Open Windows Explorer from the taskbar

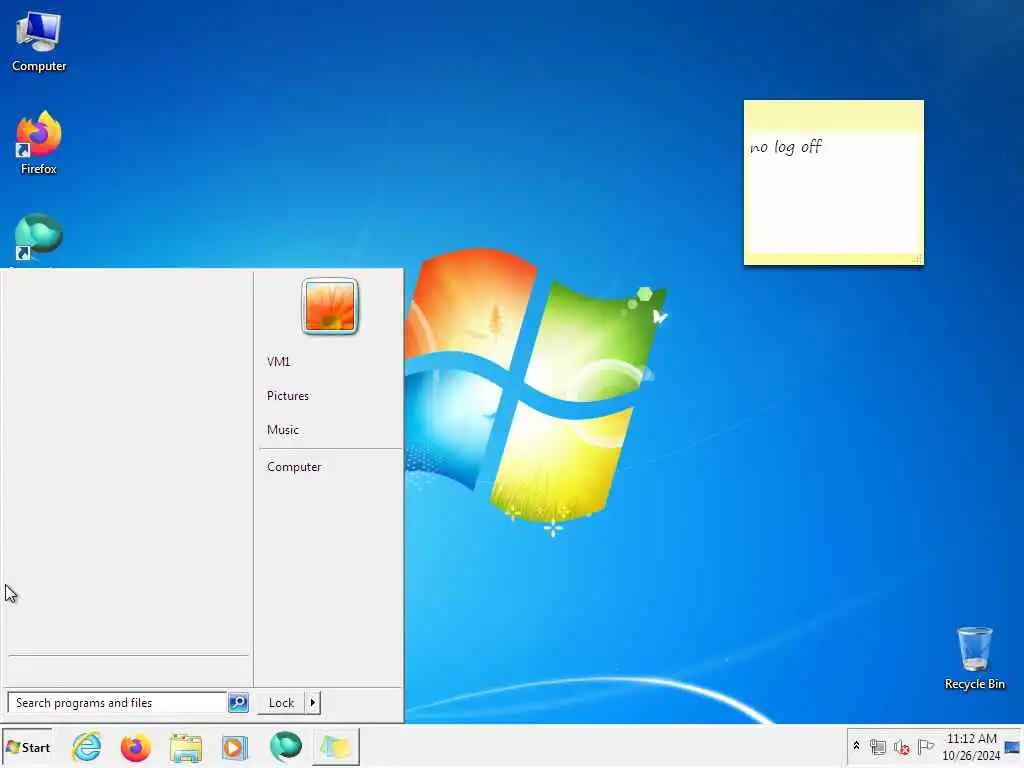185,747
